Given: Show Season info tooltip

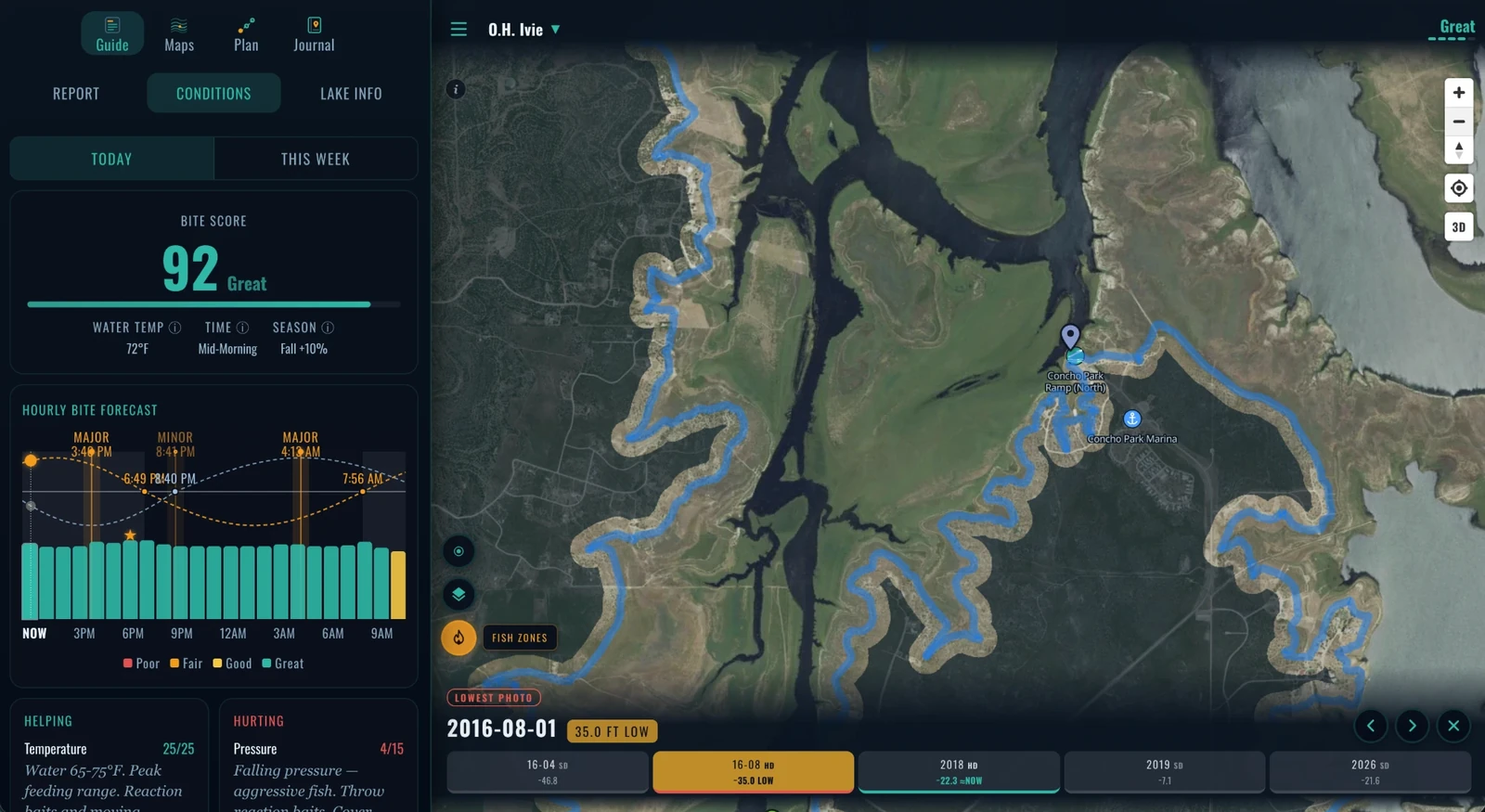Looking at the screenshot, I should (x=328, y=328).
